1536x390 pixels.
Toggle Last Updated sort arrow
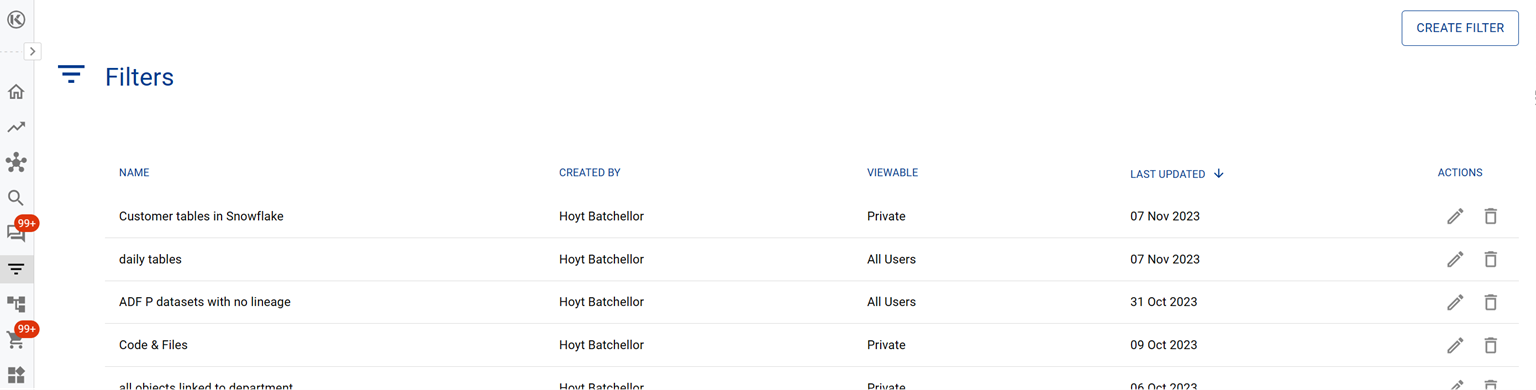click(1219, 173)
